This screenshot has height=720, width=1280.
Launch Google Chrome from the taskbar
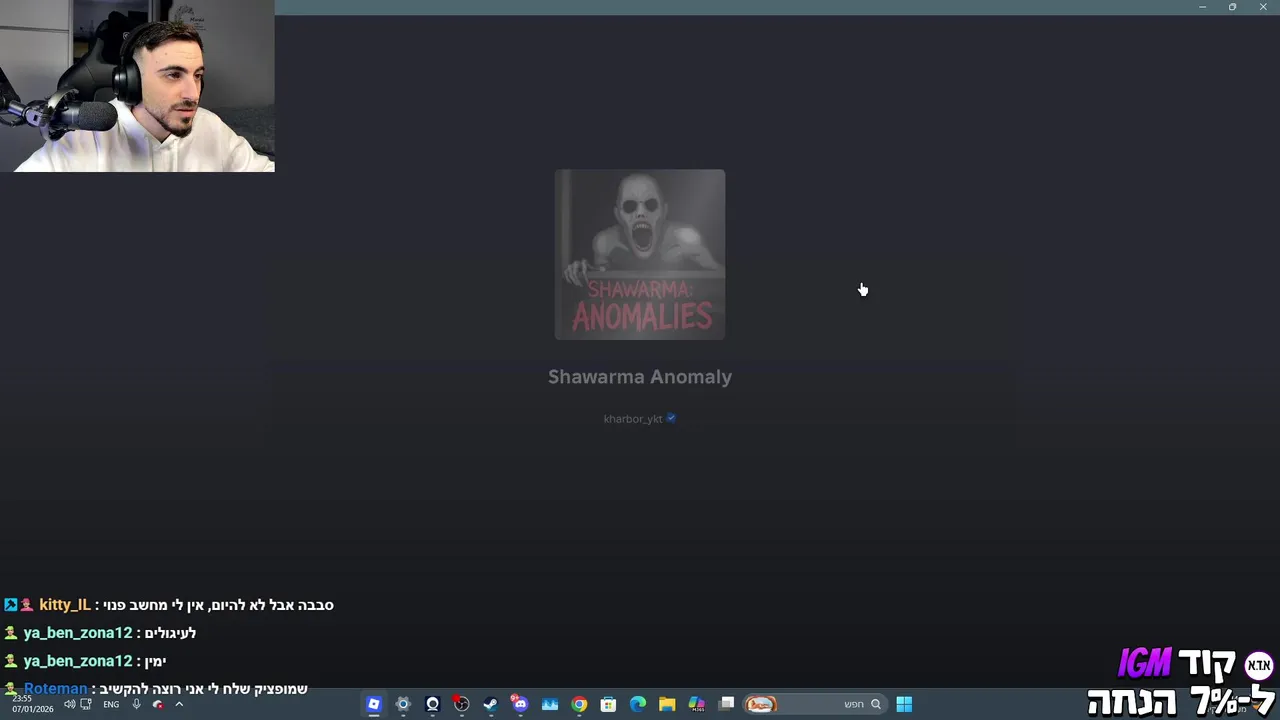click(x=579, y=704)
